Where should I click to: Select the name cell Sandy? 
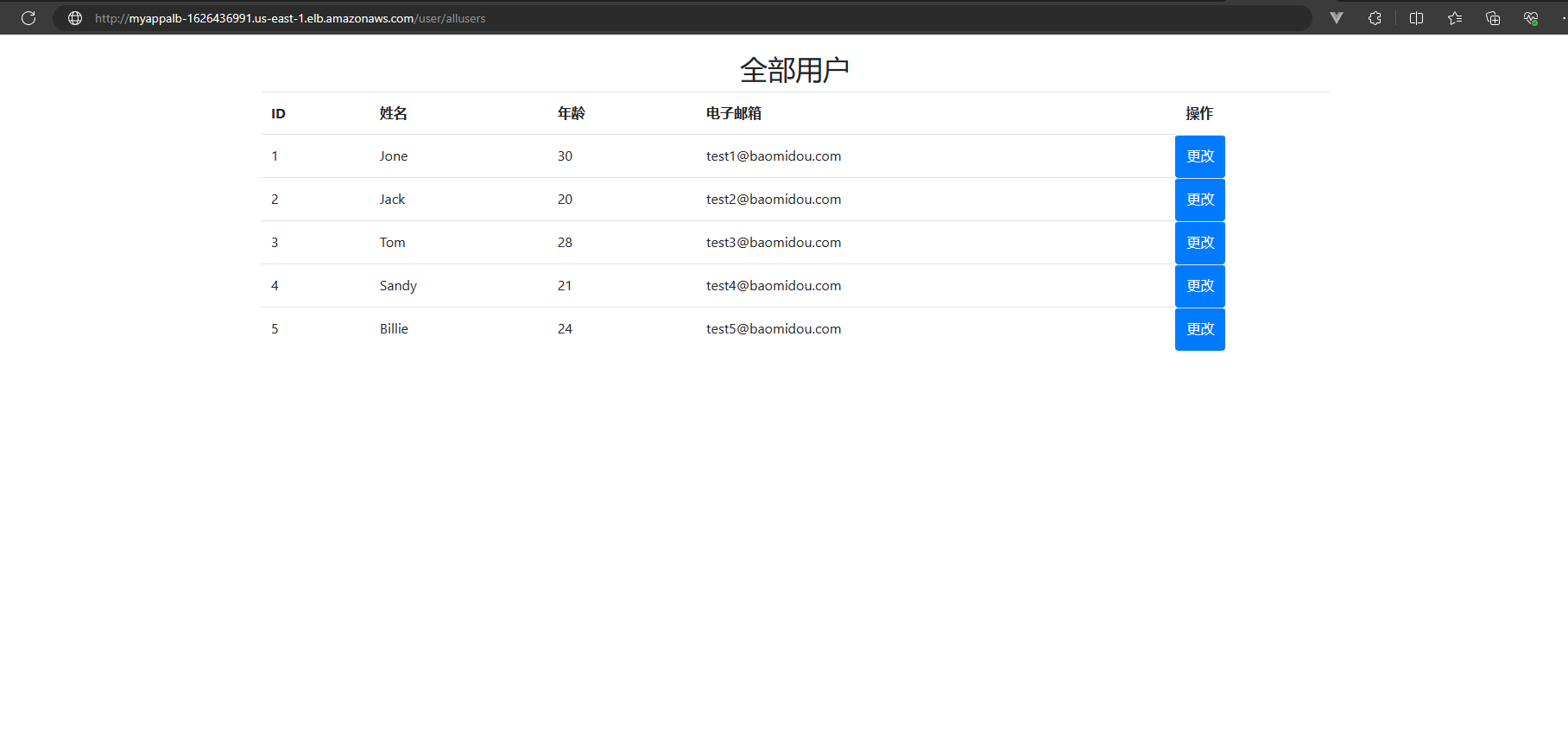(x=398, y=286)
